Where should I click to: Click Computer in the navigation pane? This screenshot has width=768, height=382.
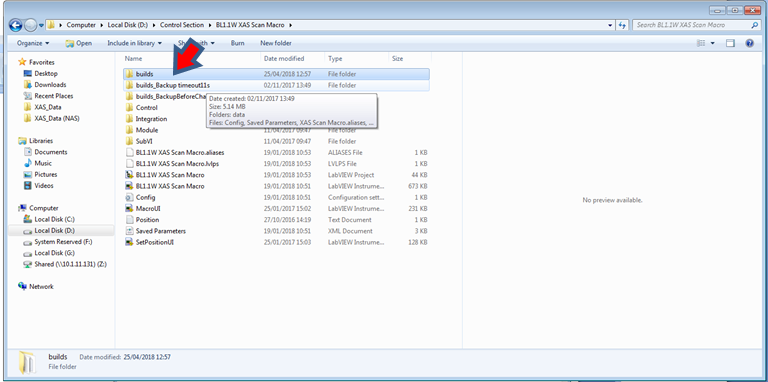pos(43,208)
